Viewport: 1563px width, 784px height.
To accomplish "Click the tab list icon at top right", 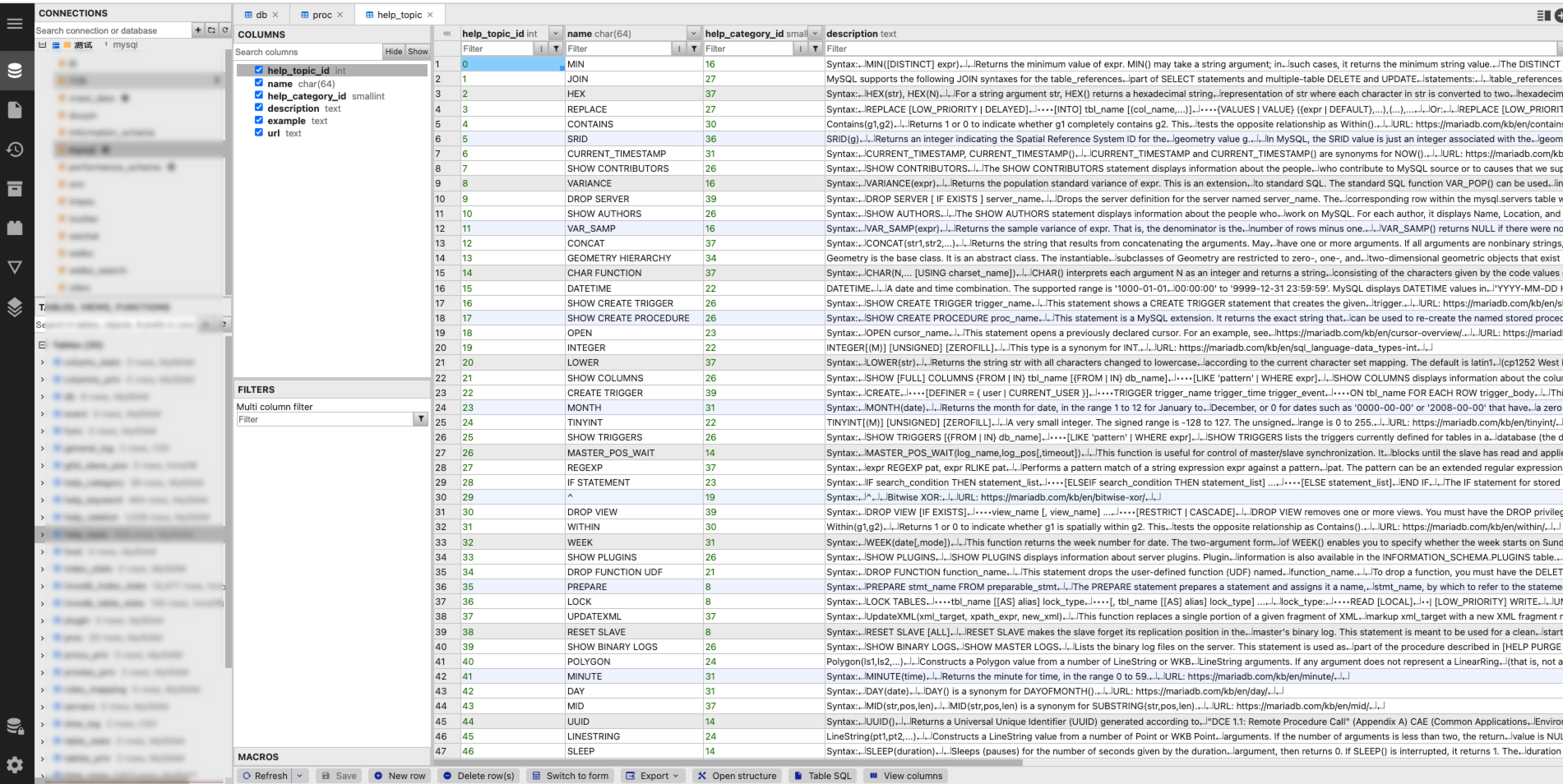I will pyautogui.click(x=1543, y=15).
